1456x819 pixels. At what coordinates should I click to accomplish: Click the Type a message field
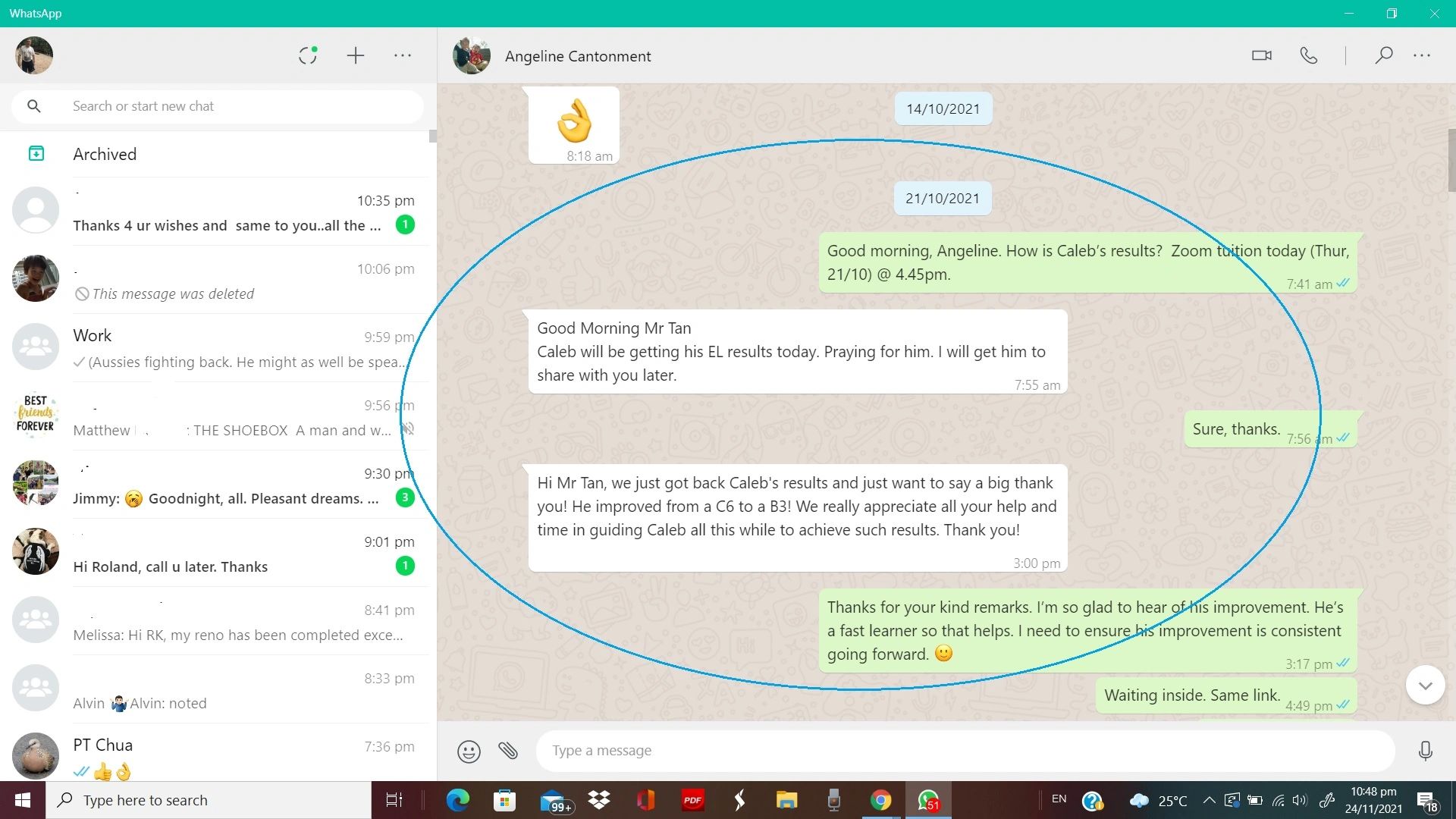point(963,751)
